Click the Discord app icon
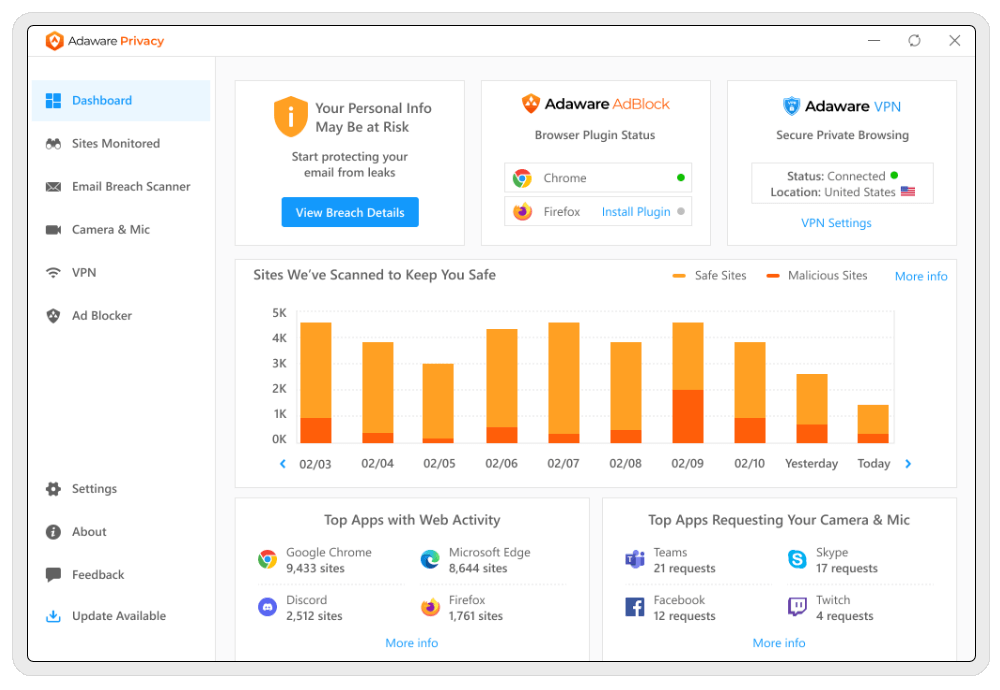 267,607
